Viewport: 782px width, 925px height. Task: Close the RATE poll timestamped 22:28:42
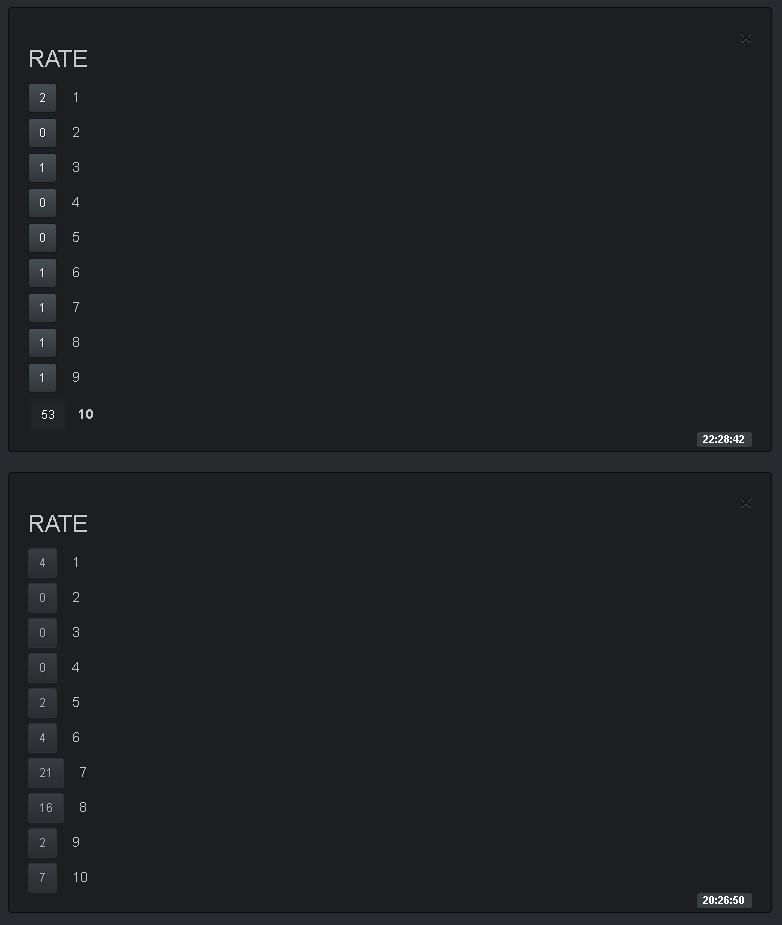(745, 39)
